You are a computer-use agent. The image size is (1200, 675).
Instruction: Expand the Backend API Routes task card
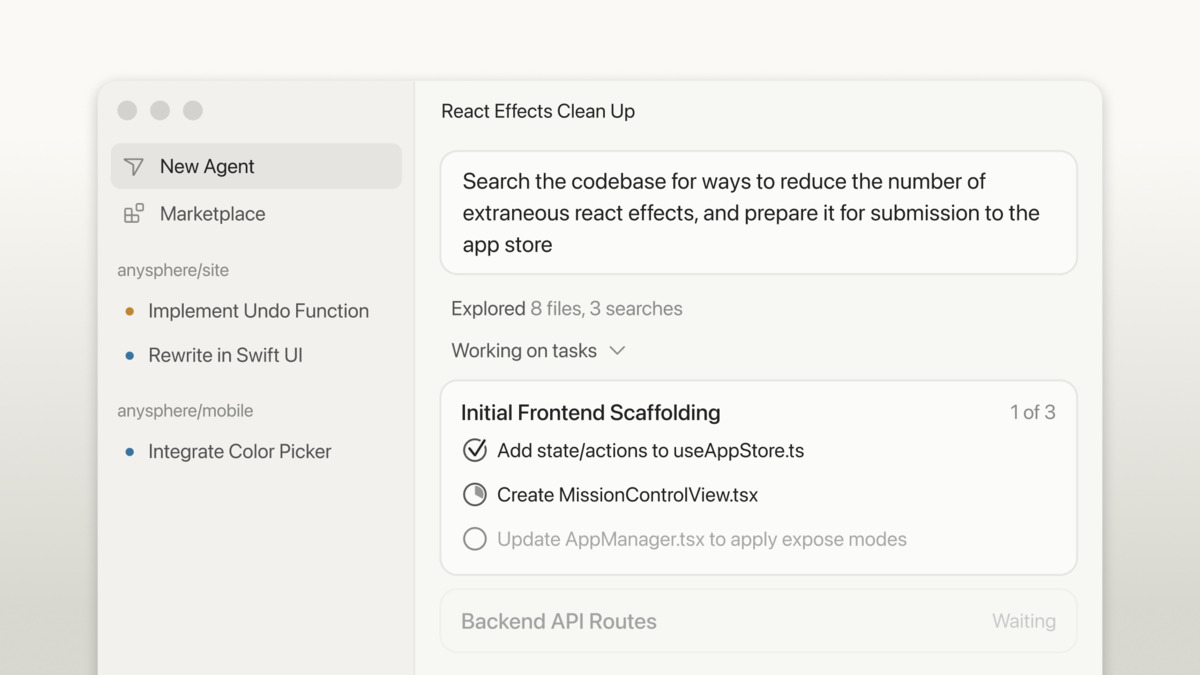click(757, 621)
